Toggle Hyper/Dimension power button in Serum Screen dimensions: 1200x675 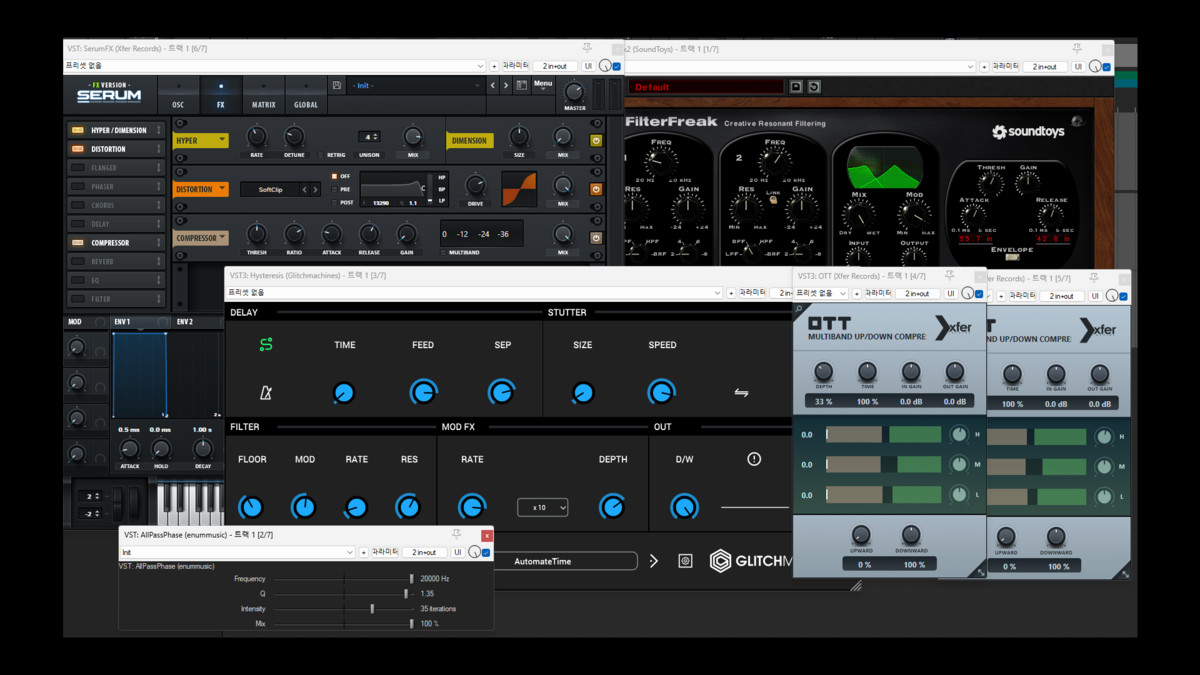tap(596, 141)
